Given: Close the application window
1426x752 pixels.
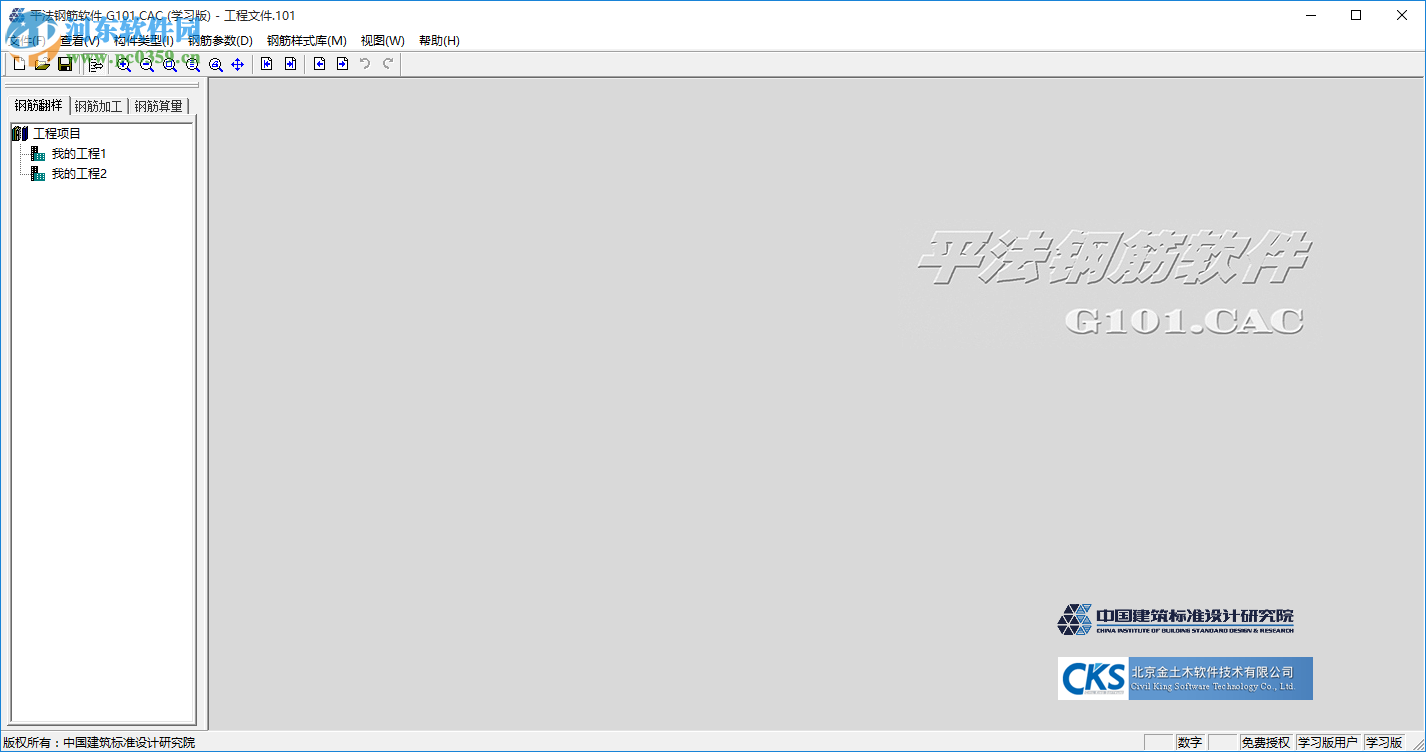Looking at the screenshot, I should (x=1402, y=15).
